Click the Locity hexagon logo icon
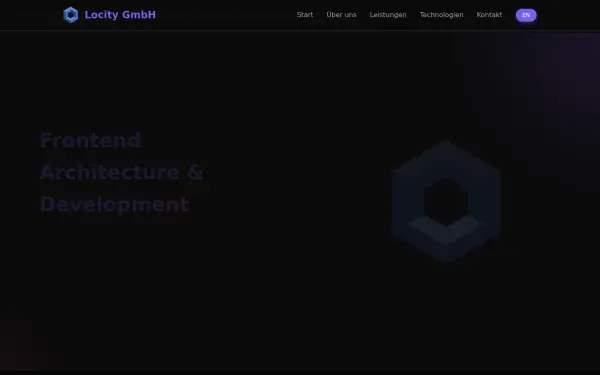Image resolution: width=600 pixels, height=375 pixels. pos(70,15)
